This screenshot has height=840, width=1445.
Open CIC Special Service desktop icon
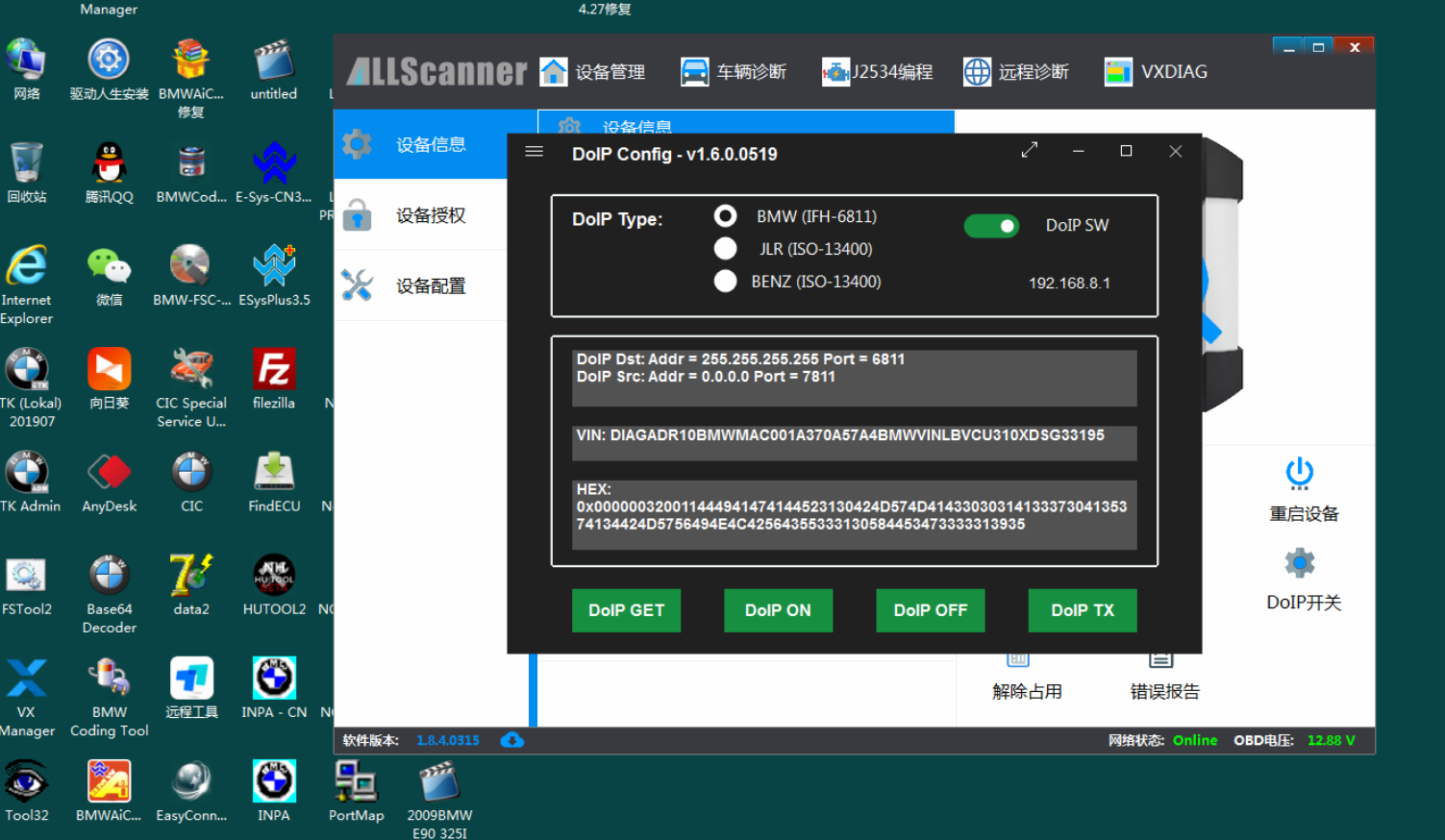(191, 387)
